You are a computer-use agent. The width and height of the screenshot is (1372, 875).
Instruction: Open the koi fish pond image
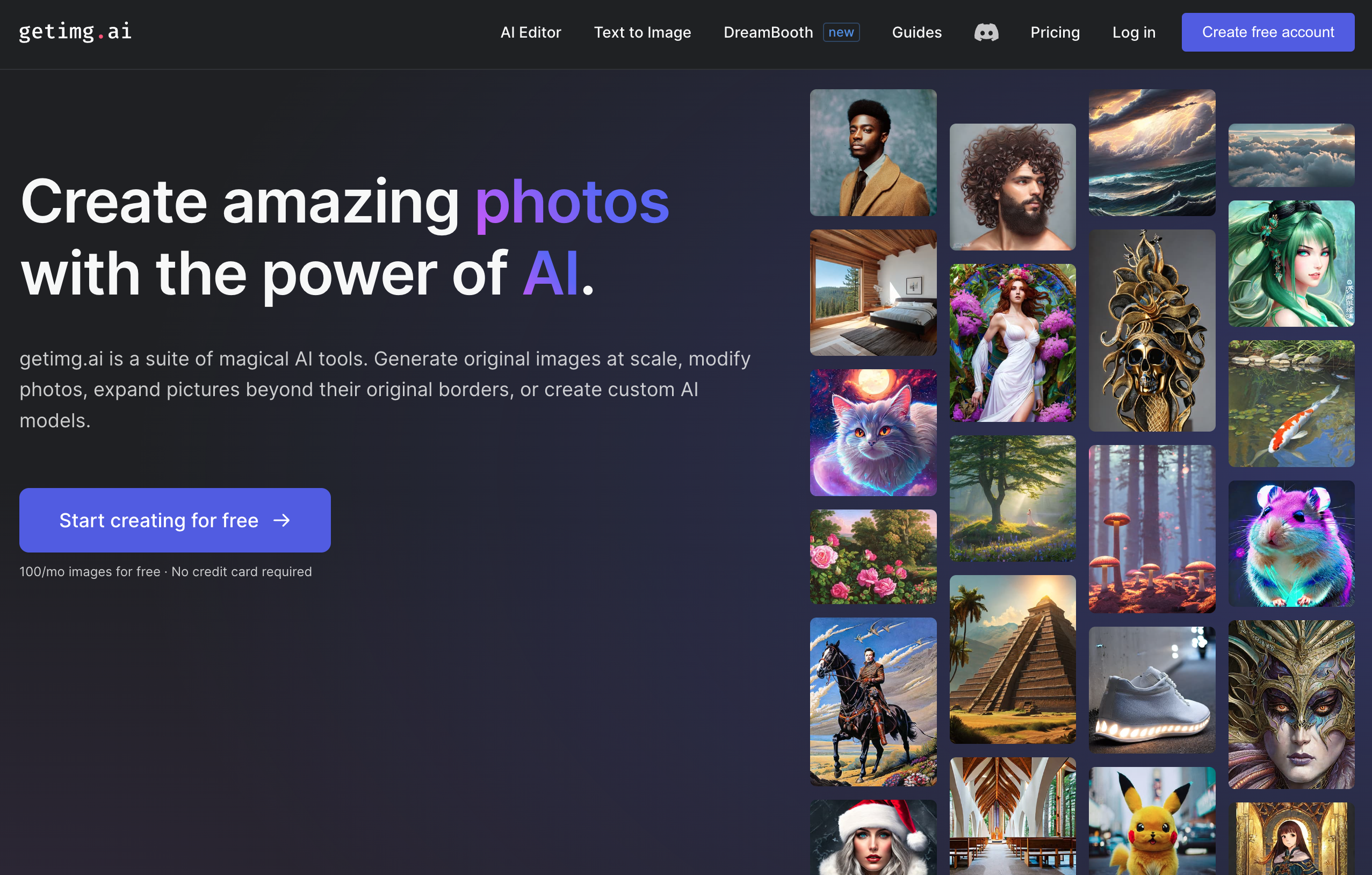tap(1291, 404)
